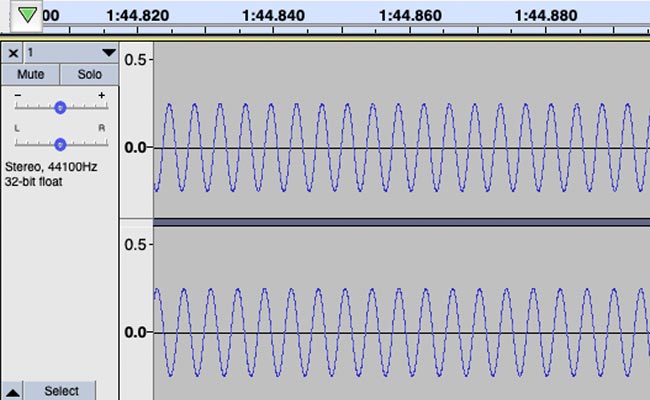Collapse the track using the up arrow button
The height and width of the screenshot is (400, 650).
point(12,392)
